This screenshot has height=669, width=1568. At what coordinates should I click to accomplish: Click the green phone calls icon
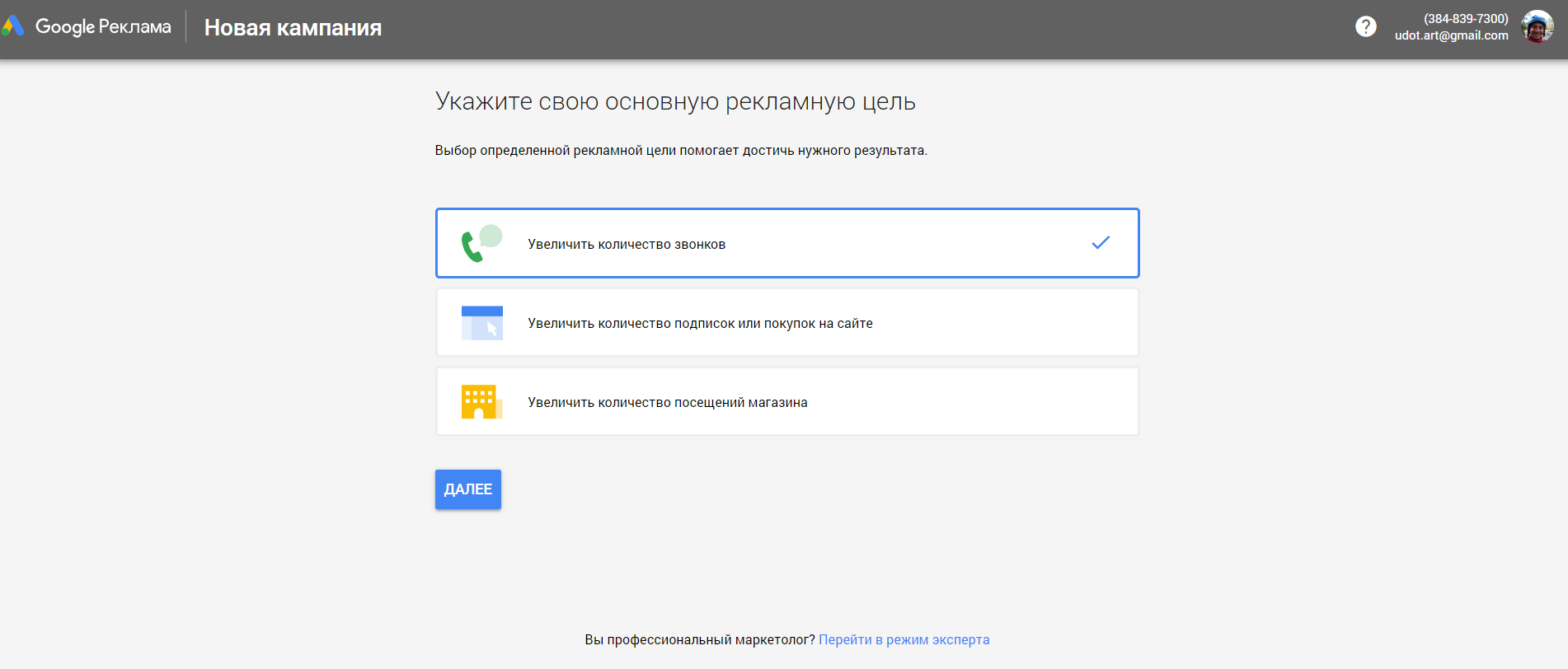[x=472, y=247]
